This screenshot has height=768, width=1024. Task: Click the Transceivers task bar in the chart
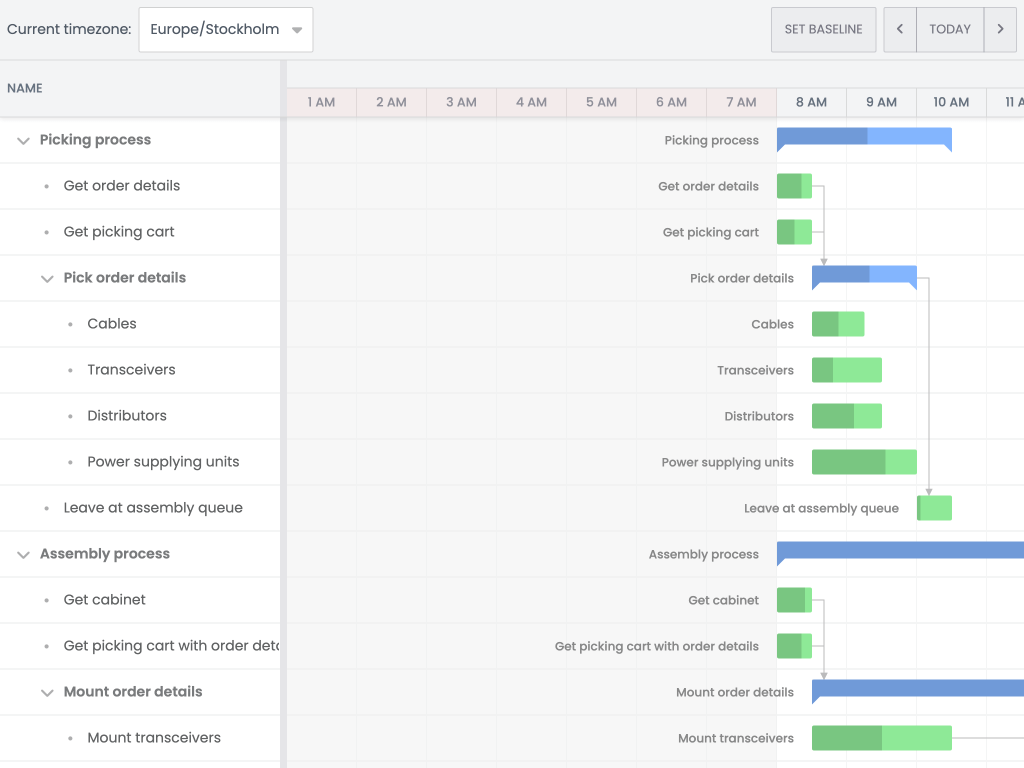pyautogui.click(x=846, y=370)
